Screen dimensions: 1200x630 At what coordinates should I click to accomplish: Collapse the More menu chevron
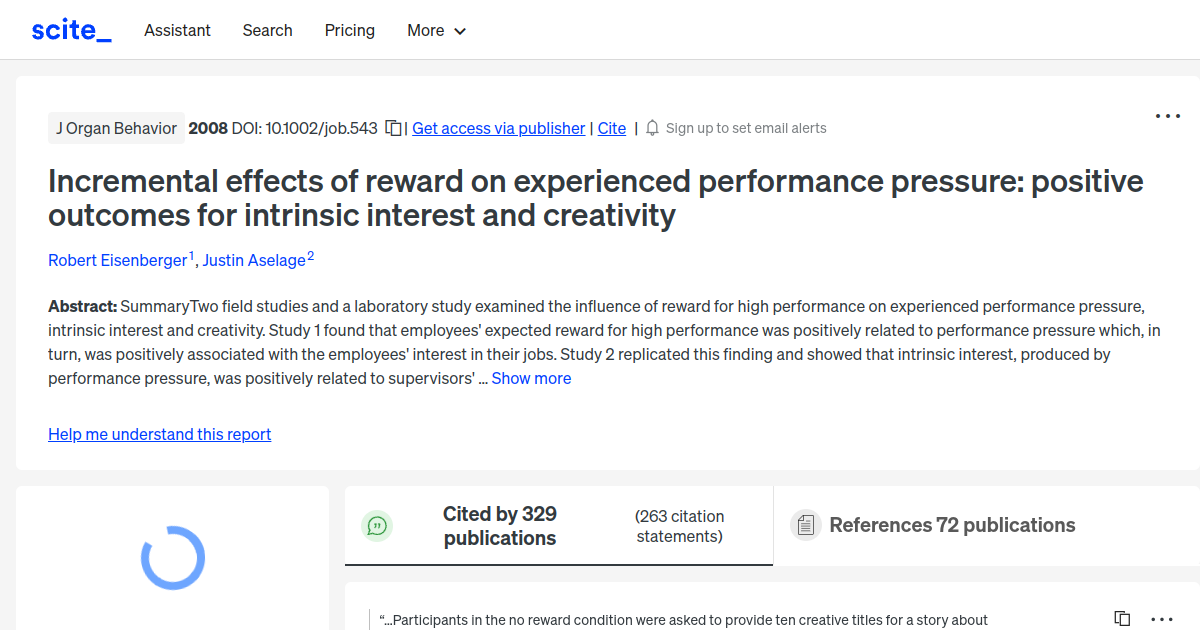461,31
